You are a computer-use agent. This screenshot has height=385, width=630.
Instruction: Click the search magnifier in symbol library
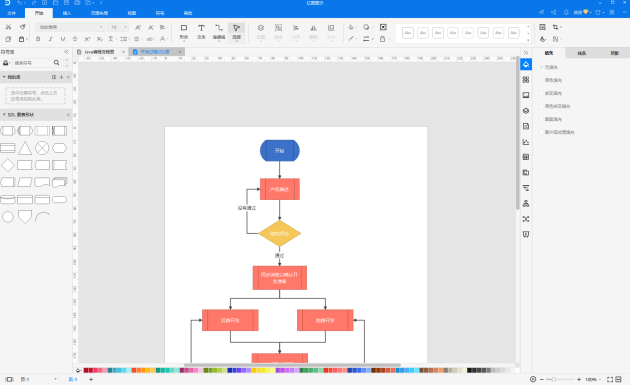pos(56,63)
